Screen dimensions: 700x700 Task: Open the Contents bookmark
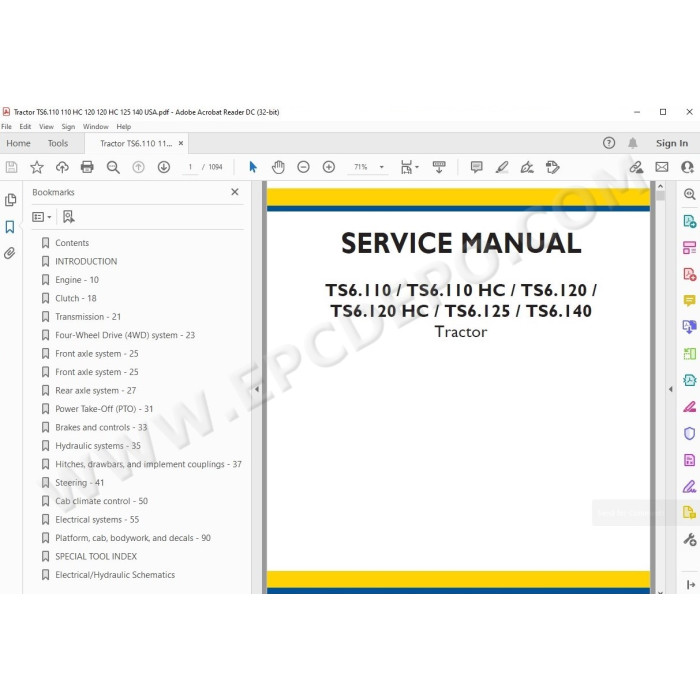click(x=72, y=243)
